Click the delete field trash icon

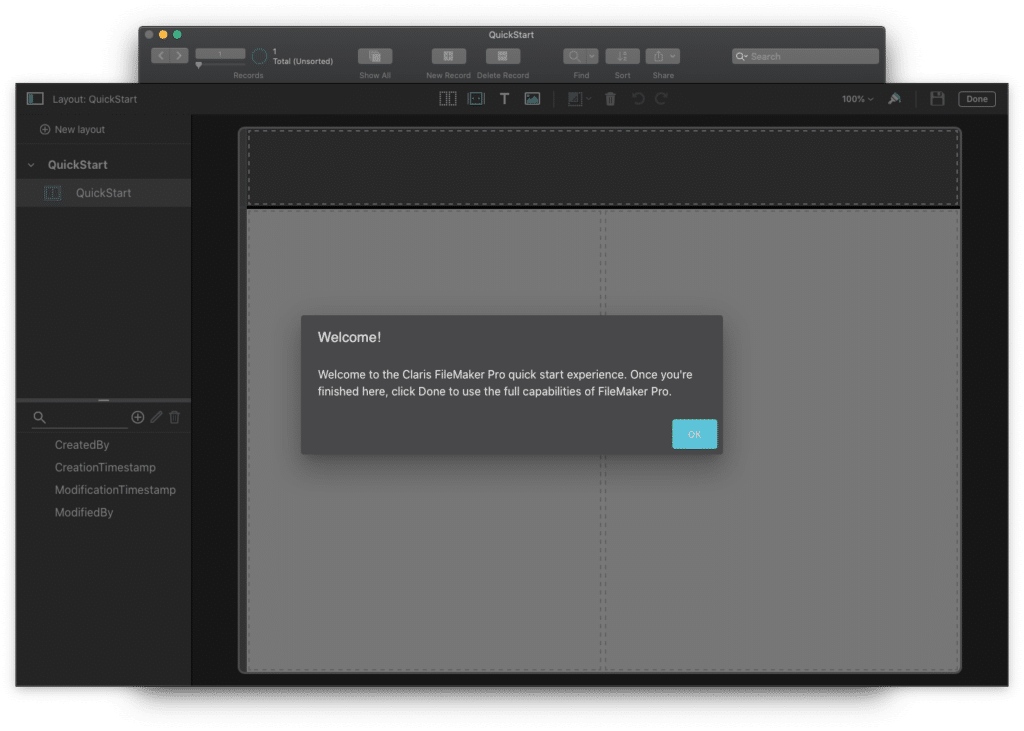tap(174, 417)
